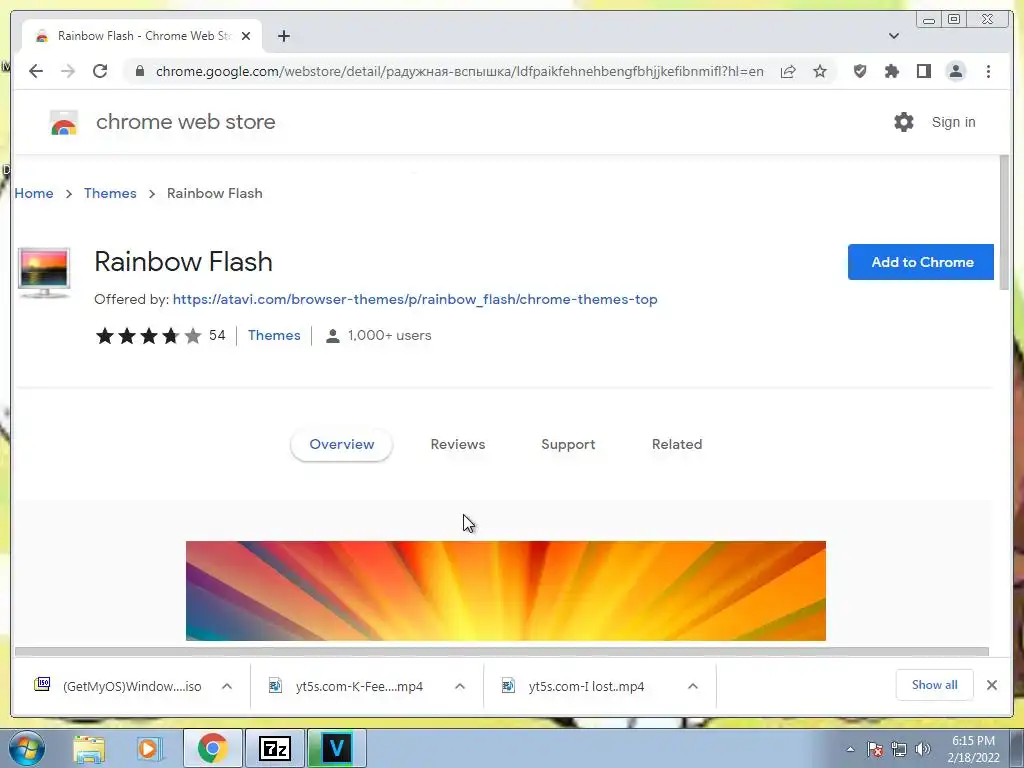1024x768 pixels.
Task: Click the taskbar clock and date
Action: click(x=973, y=749)
